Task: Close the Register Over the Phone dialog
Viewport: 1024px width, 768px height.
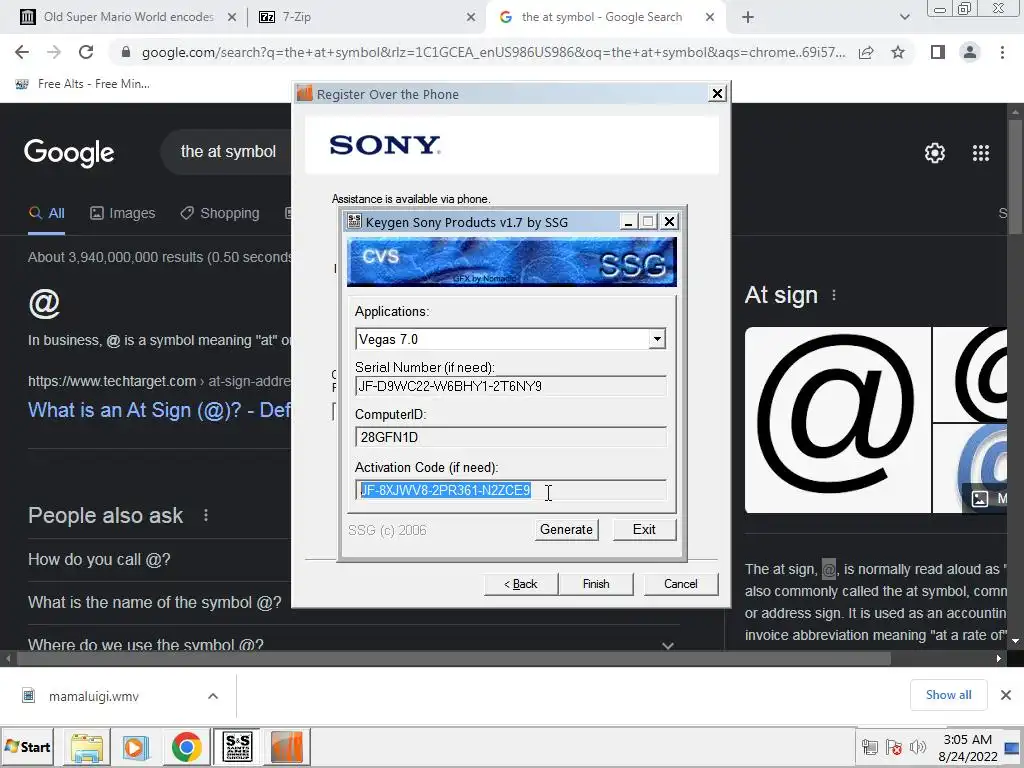Action: (x=717, y=94)
